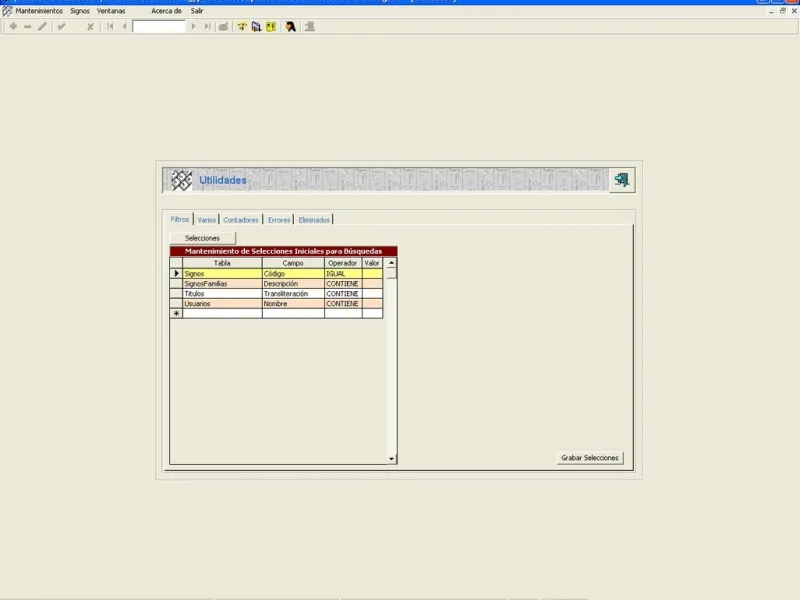
Task: Click the IGUAL operator cell
Action: click(x=343, y=273)
